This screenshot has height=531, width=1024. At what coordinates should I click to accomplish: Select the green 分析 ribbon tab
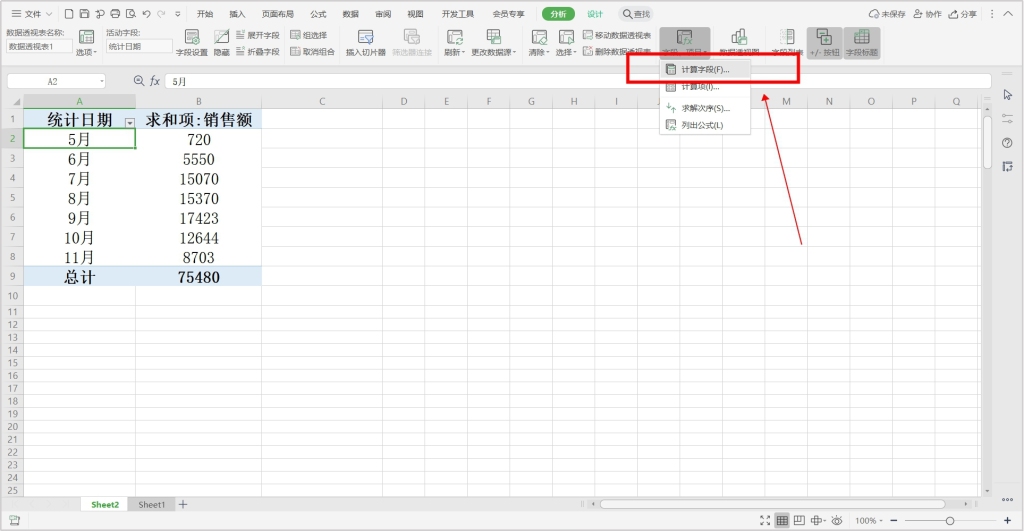pos(558,14)
